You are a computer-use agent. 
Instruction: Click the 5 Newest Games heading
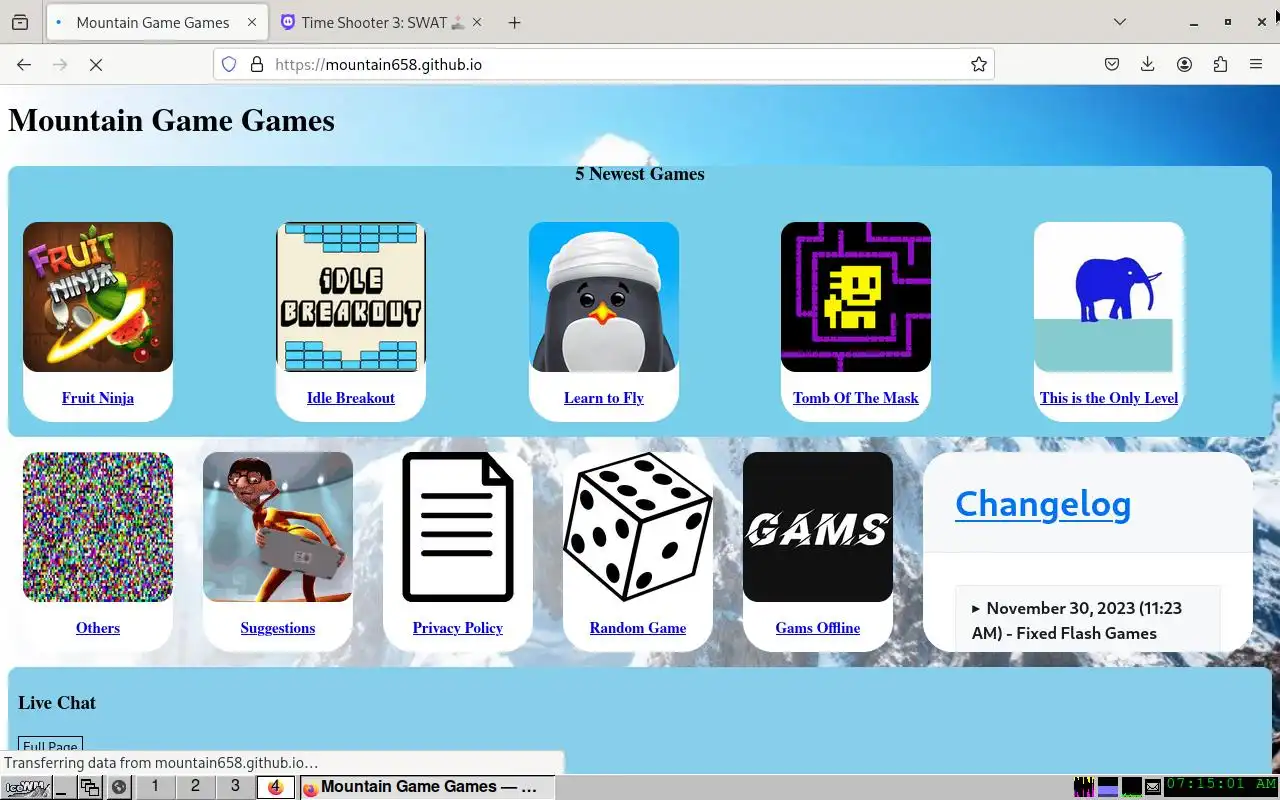point(640,174)
